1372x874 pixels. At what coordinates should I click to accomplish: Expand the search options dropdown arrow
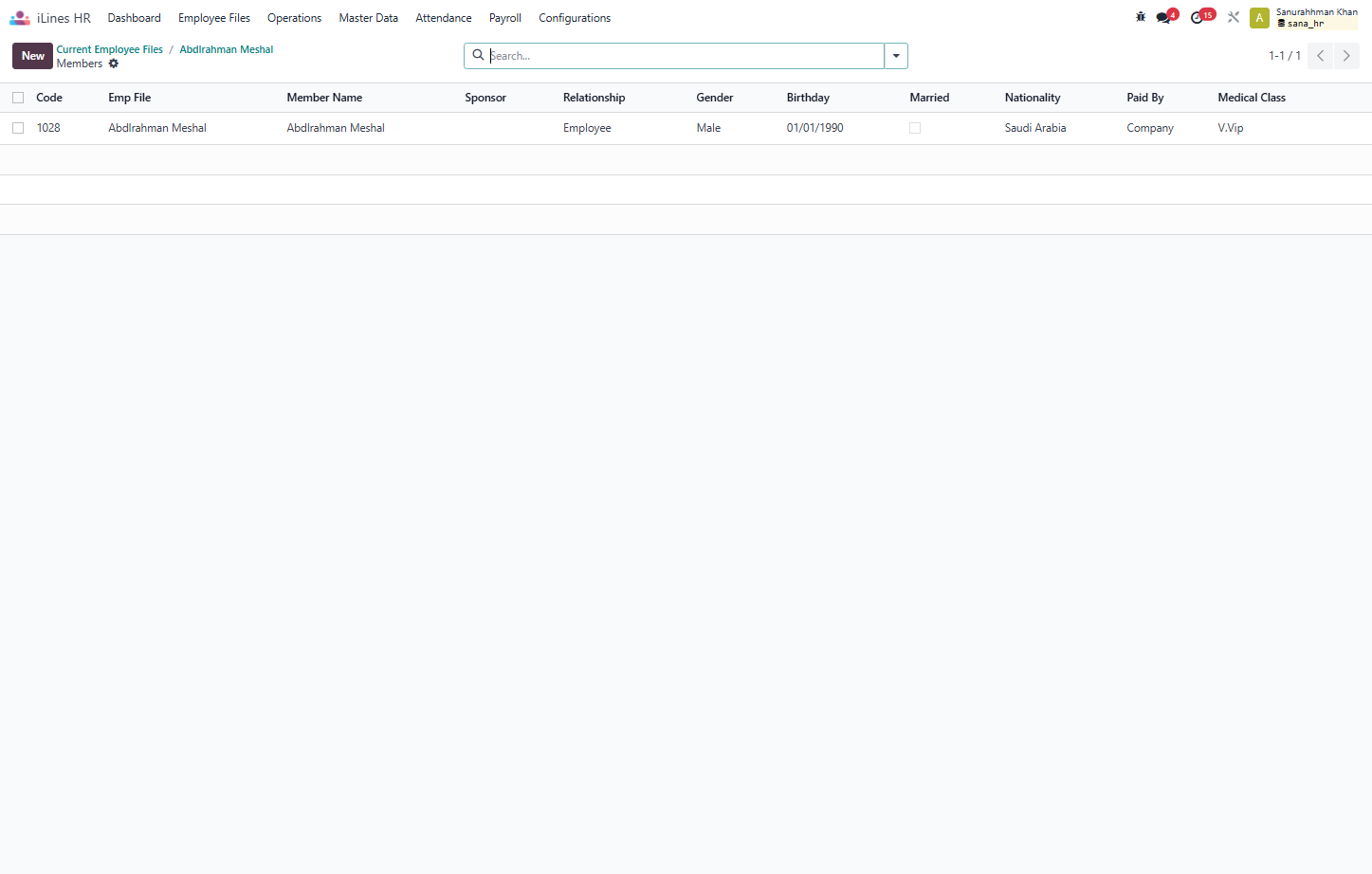click(896, 56)
